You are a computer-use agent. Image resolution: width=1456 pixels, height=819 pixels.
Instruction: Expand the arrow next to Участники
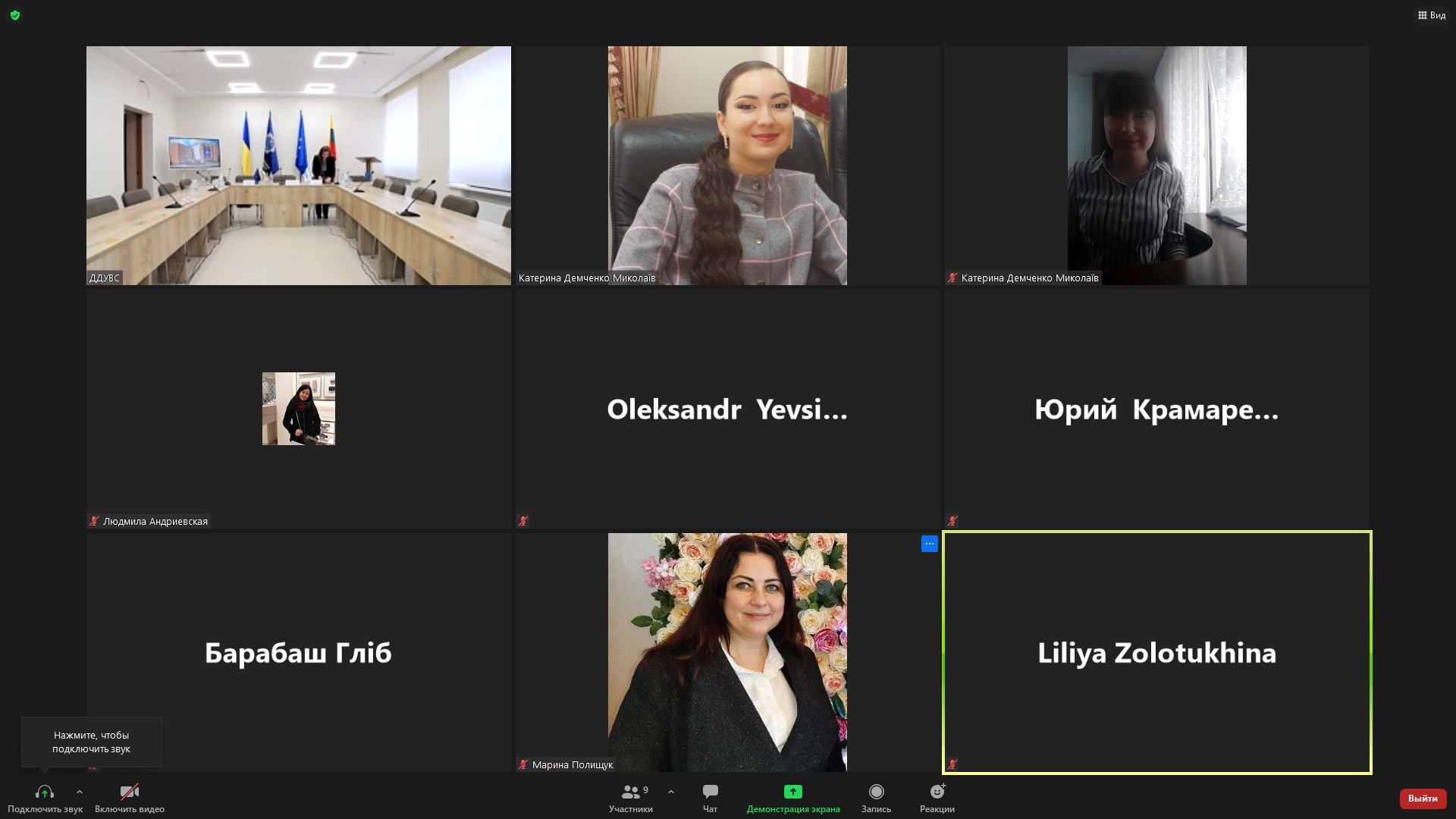(x=671, y=792)
